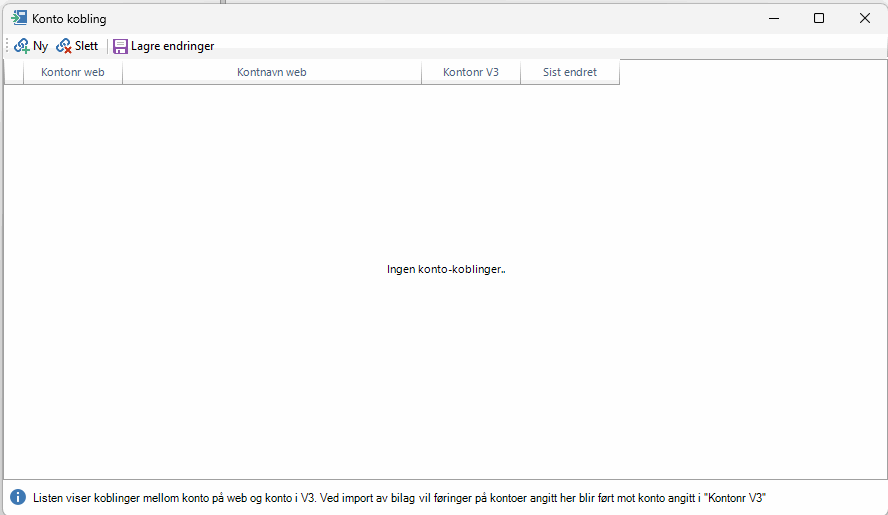
Task: Click the Konto kobling title text
Action: tap(69, 19)
